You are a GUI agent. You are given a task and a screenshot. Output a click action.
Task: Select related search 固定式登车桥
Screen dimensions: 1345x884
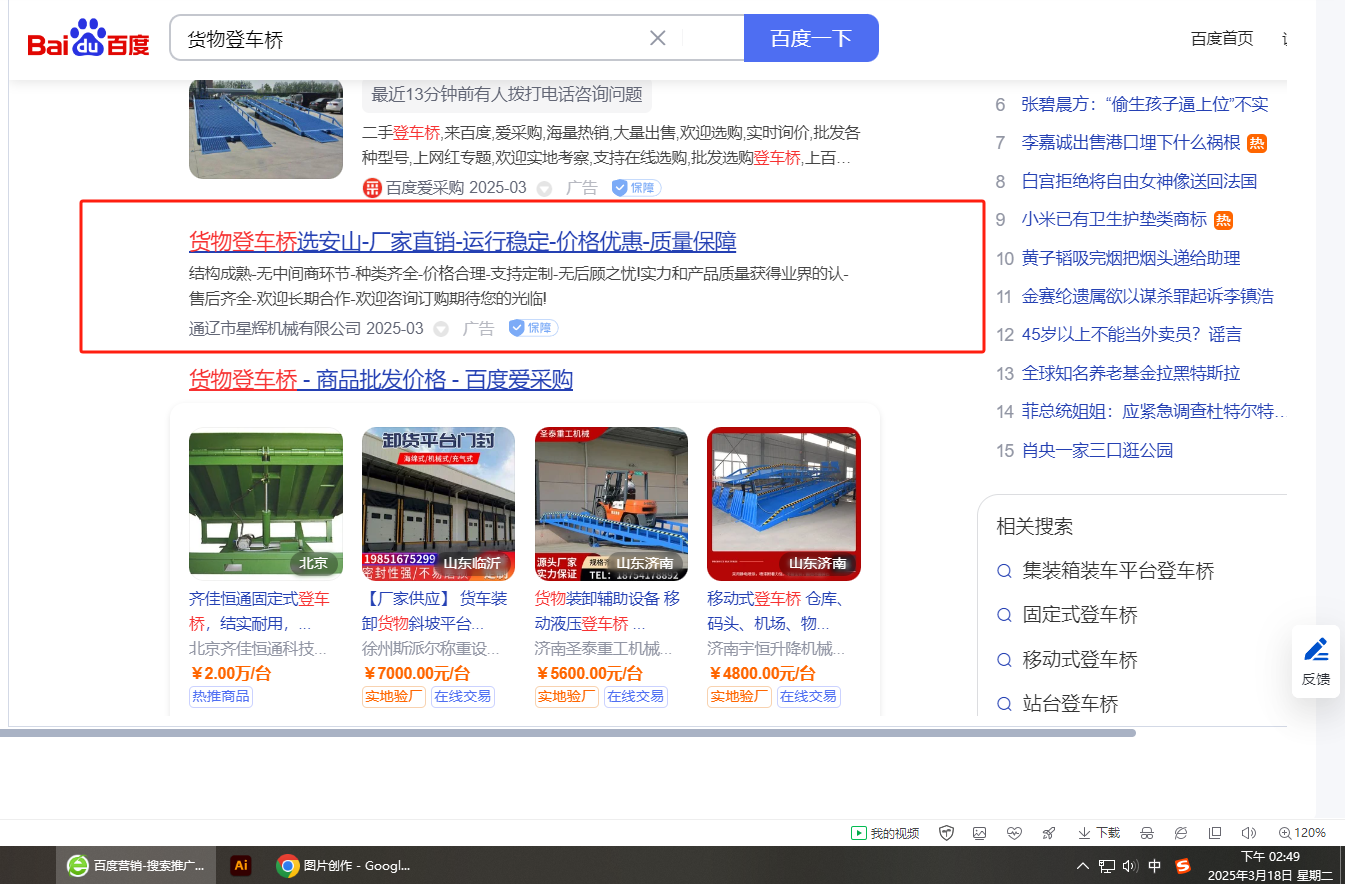[1079, 615]
